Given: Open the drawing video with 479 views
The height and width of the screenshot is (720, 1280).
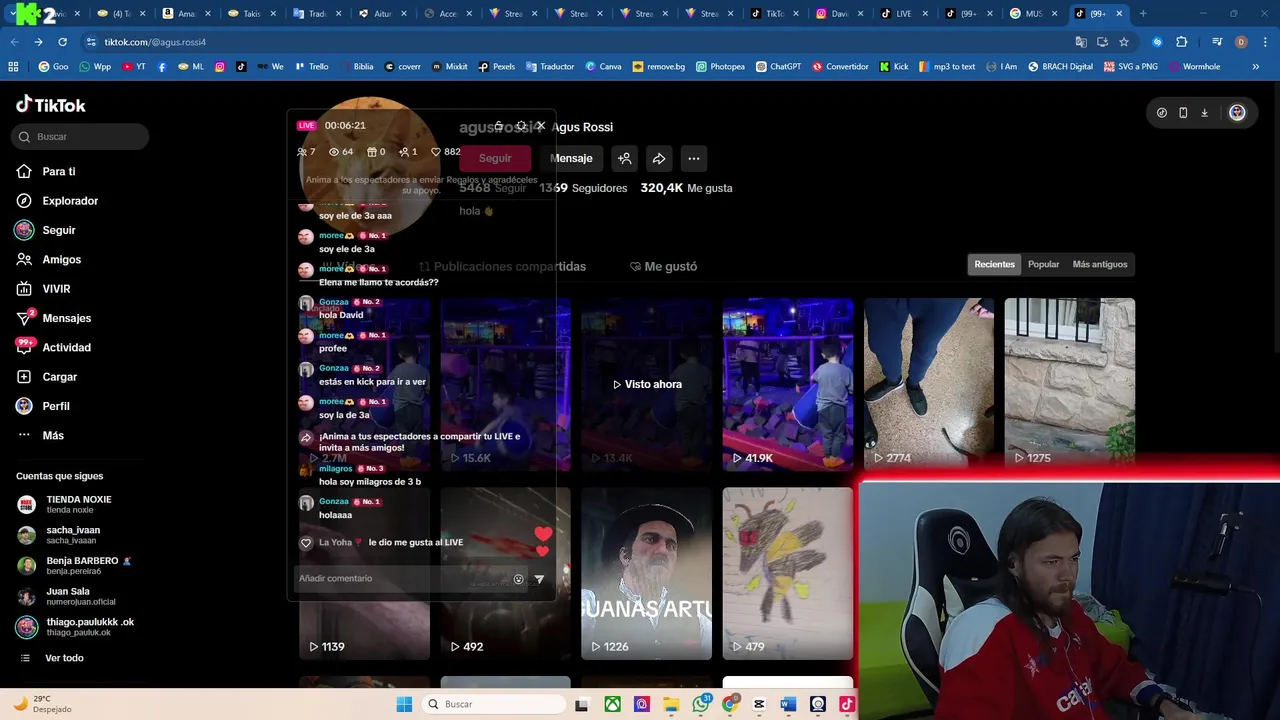Looking at the screenshot, I should pyautogui.click(x=788, y=573).
